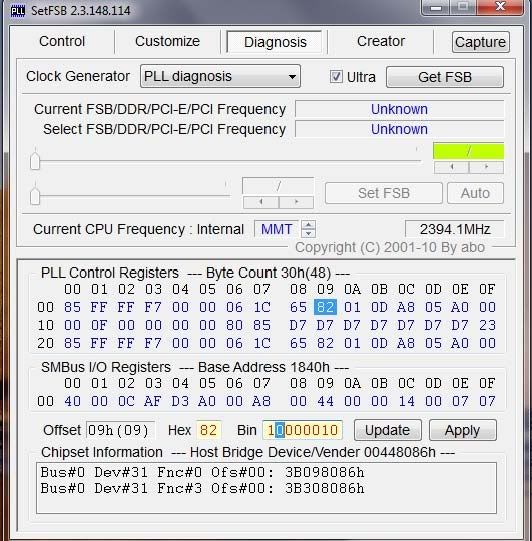Screen dimensions: 532x541
Task: Switch to the Customize tab
Action: [167, 41]
